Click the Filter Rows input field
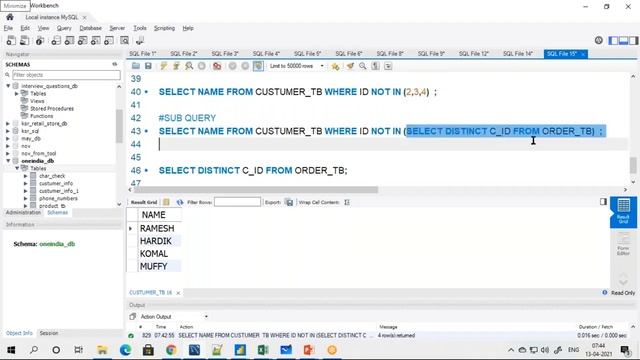 (237, 202)
